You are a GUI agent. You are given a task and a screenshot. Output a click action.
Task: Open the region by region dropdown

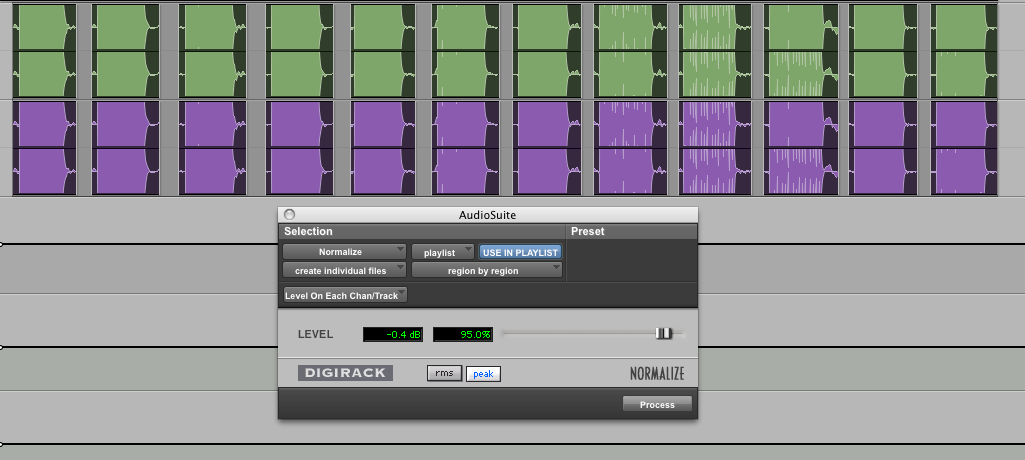click(x=487, y=270)
